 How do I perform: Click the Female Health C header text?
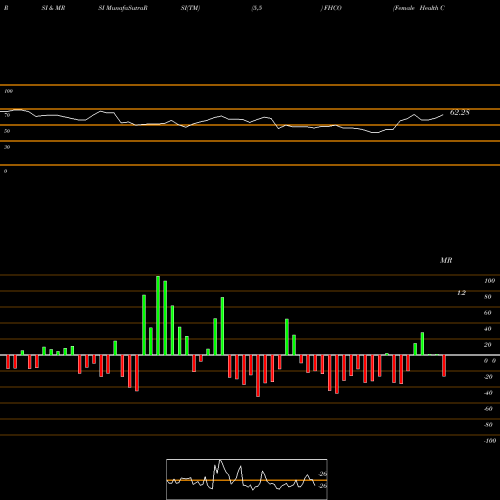tap(419, 8)
